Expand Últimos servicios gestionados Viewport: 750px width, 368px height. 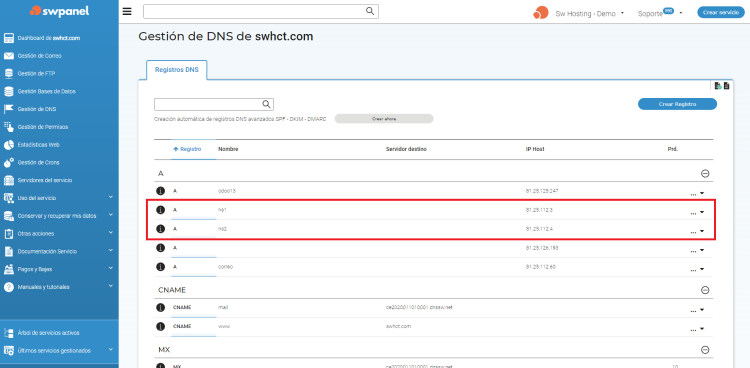tap(110, 350)
